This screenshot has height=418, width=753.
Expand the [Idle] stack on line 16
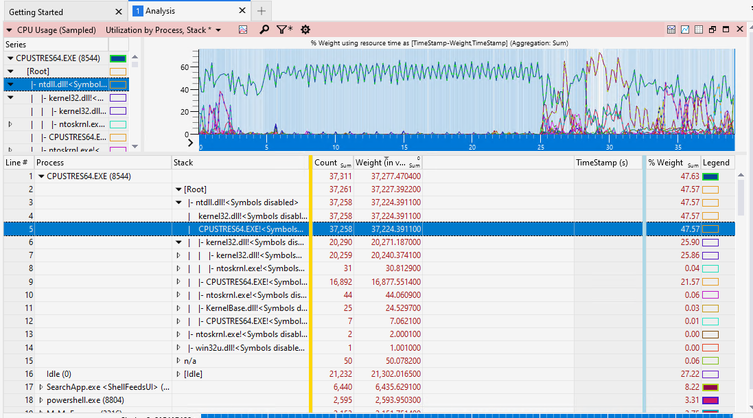179,374
